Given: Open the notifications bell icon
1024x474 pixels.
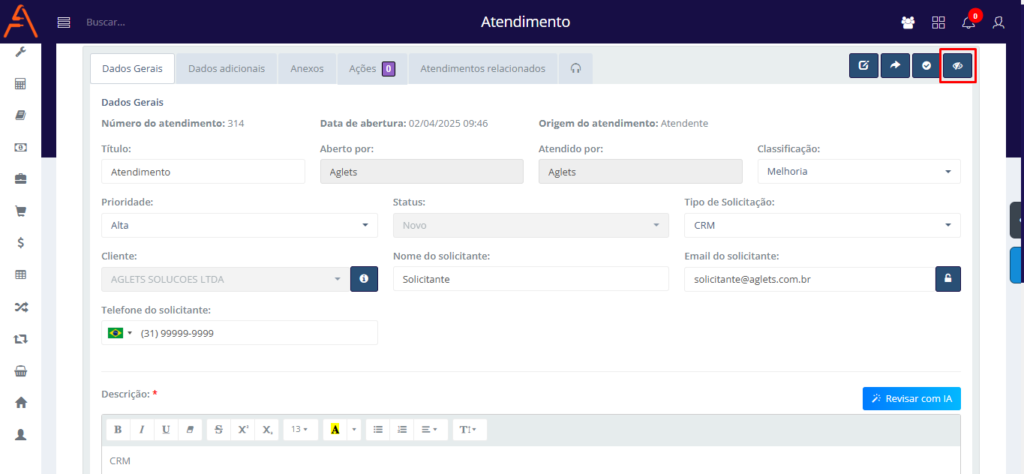Looking at the screenshot, I should pos(968,22).
